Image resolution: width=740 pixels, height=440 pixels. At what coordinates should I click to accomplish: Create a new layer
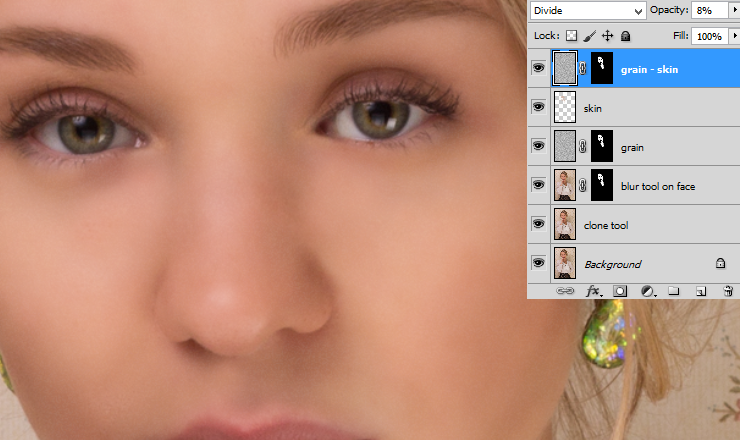click(x=701, y=291)
